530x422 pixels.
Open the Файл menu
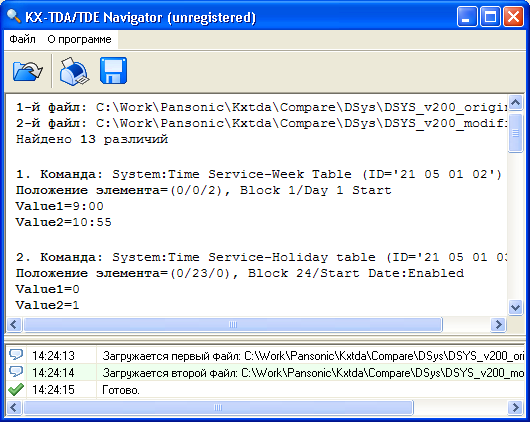pos(22,40)
